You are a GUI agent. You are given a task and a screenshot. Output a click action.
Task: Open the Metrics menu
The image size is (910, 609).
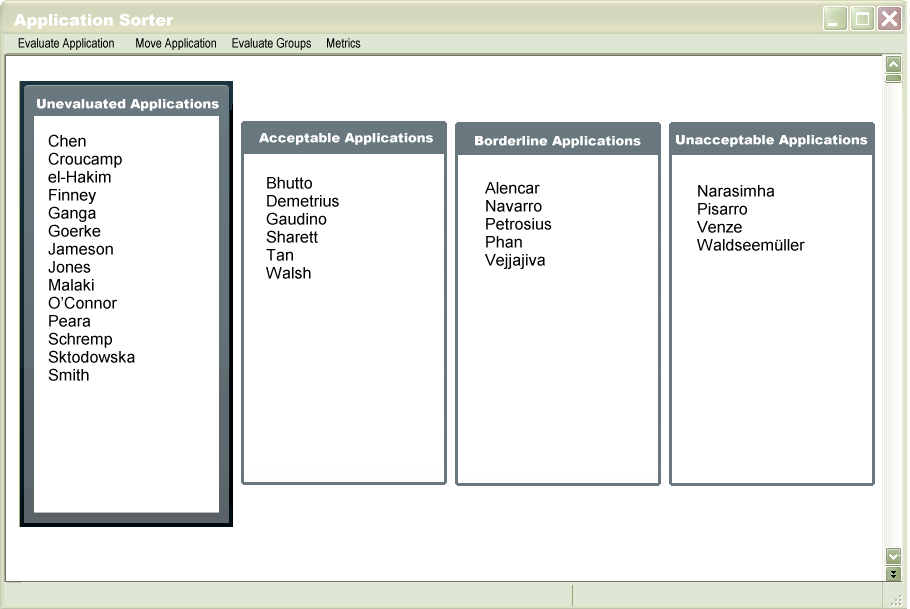click(343, 44)
